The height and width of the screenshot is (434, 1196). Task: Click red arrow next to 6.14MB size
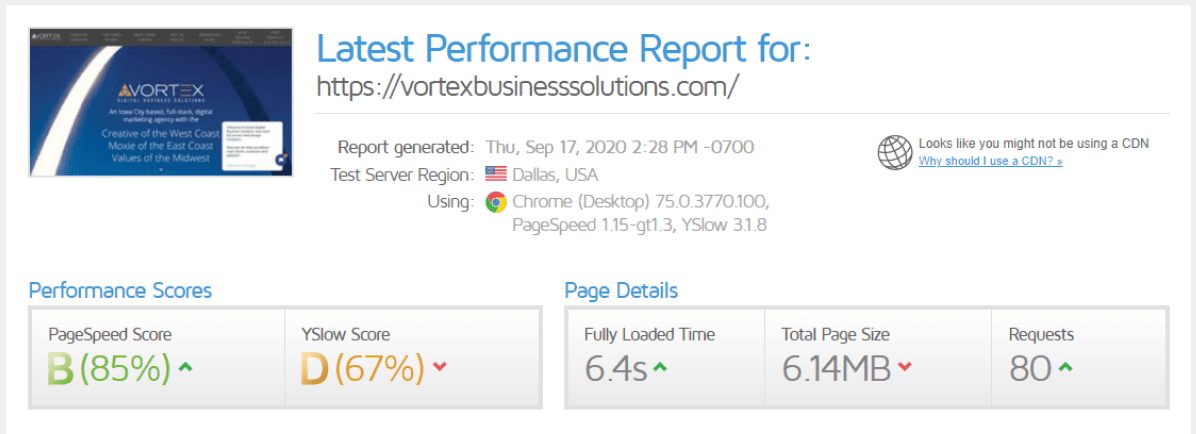[904, 368]
